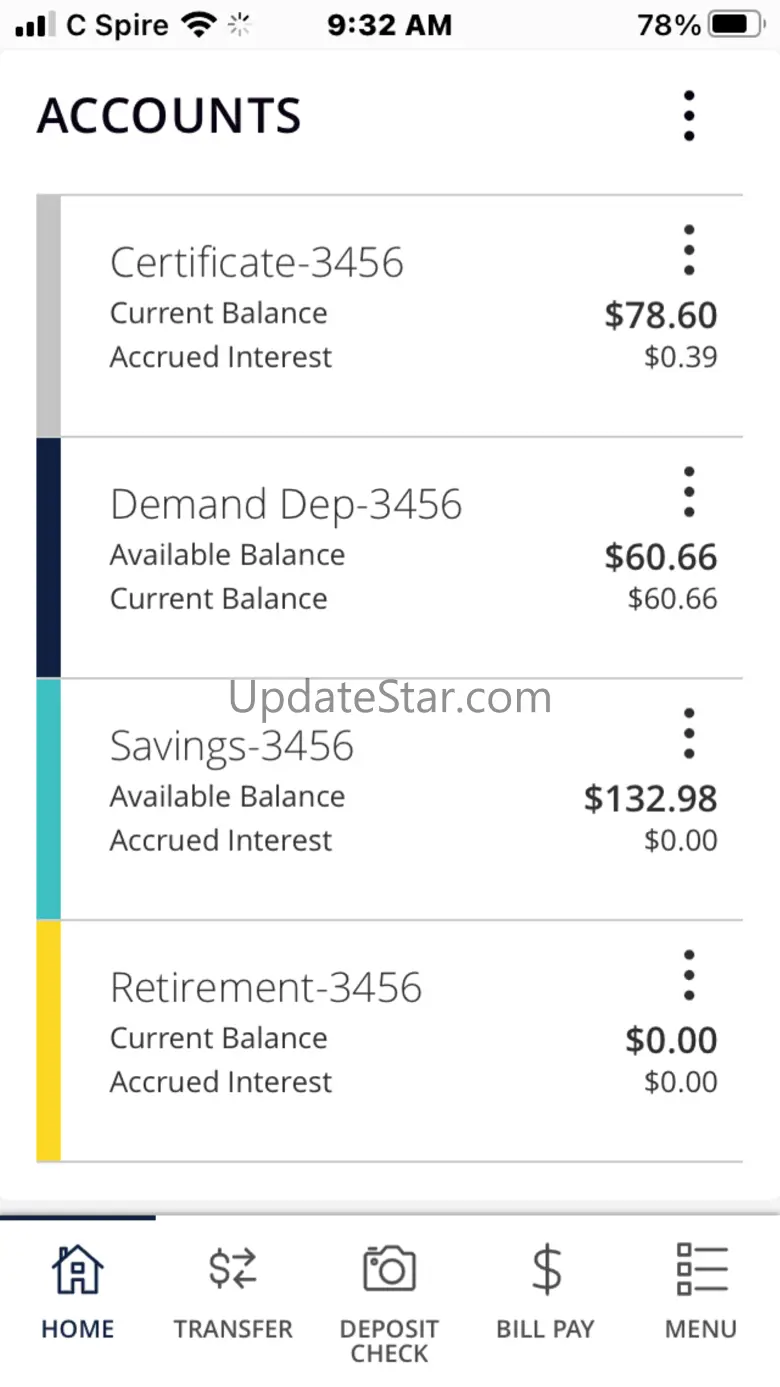Image resolution: width=780 pixels, height=1387 pixels.
Task: Tap the yellow Retirement color bar
Action: [x=49, y=1042]
